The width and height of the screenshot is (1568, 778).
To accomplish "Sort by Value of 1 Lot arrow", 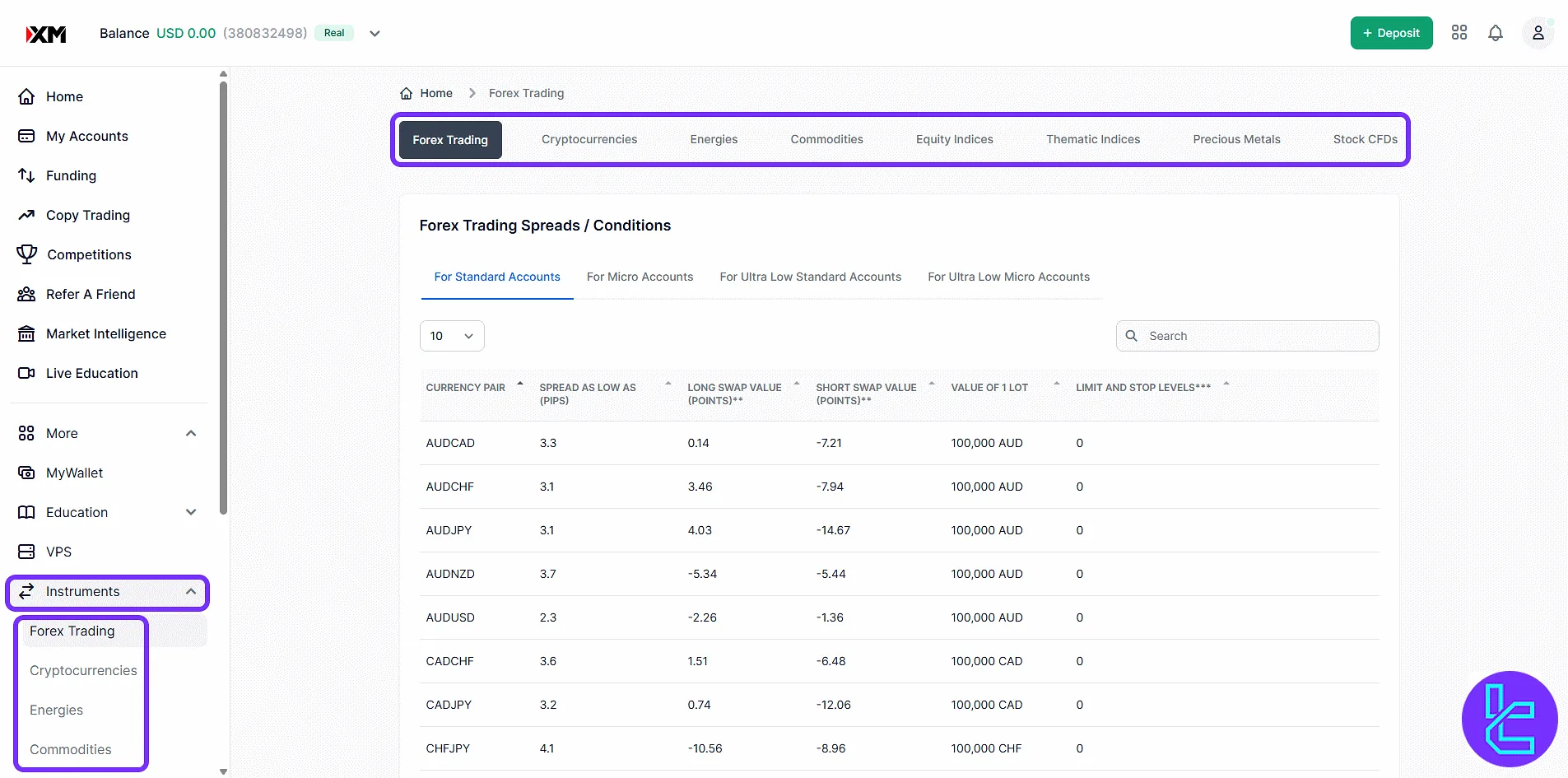I will tap(1057, 384).
